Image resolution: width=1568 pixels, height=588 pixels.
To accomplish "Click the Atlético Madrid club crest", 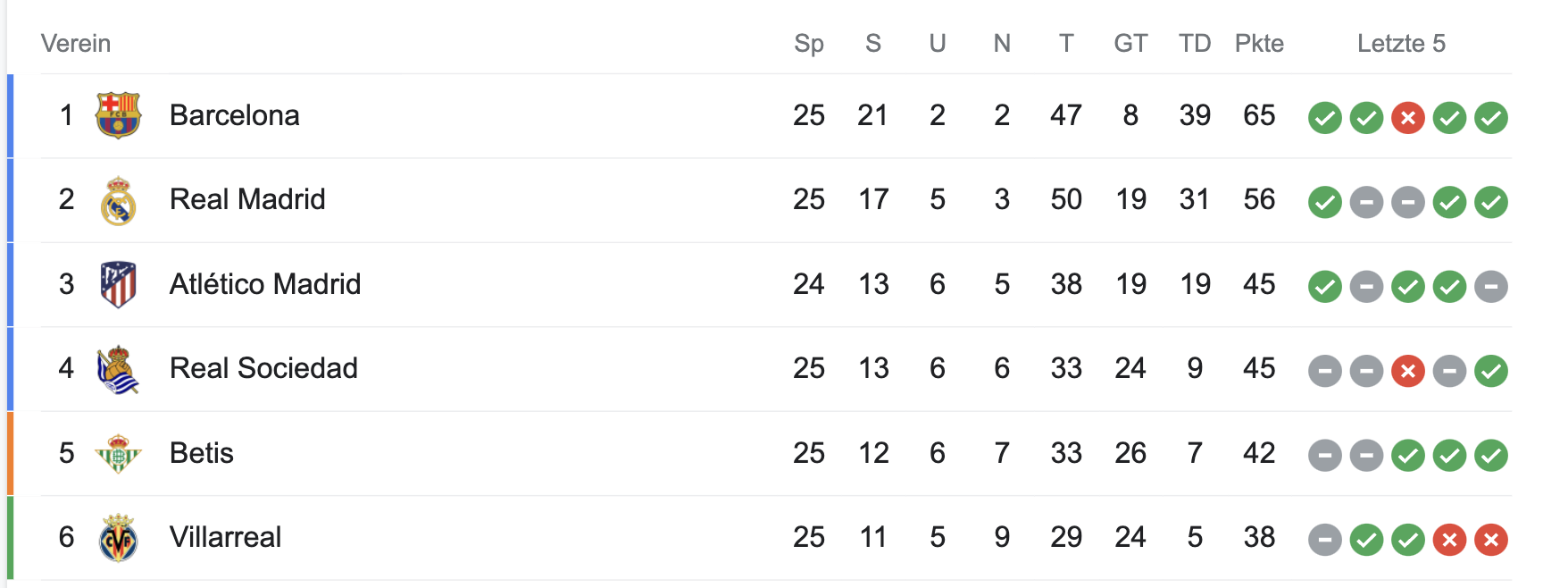I will tap(118, 284).
